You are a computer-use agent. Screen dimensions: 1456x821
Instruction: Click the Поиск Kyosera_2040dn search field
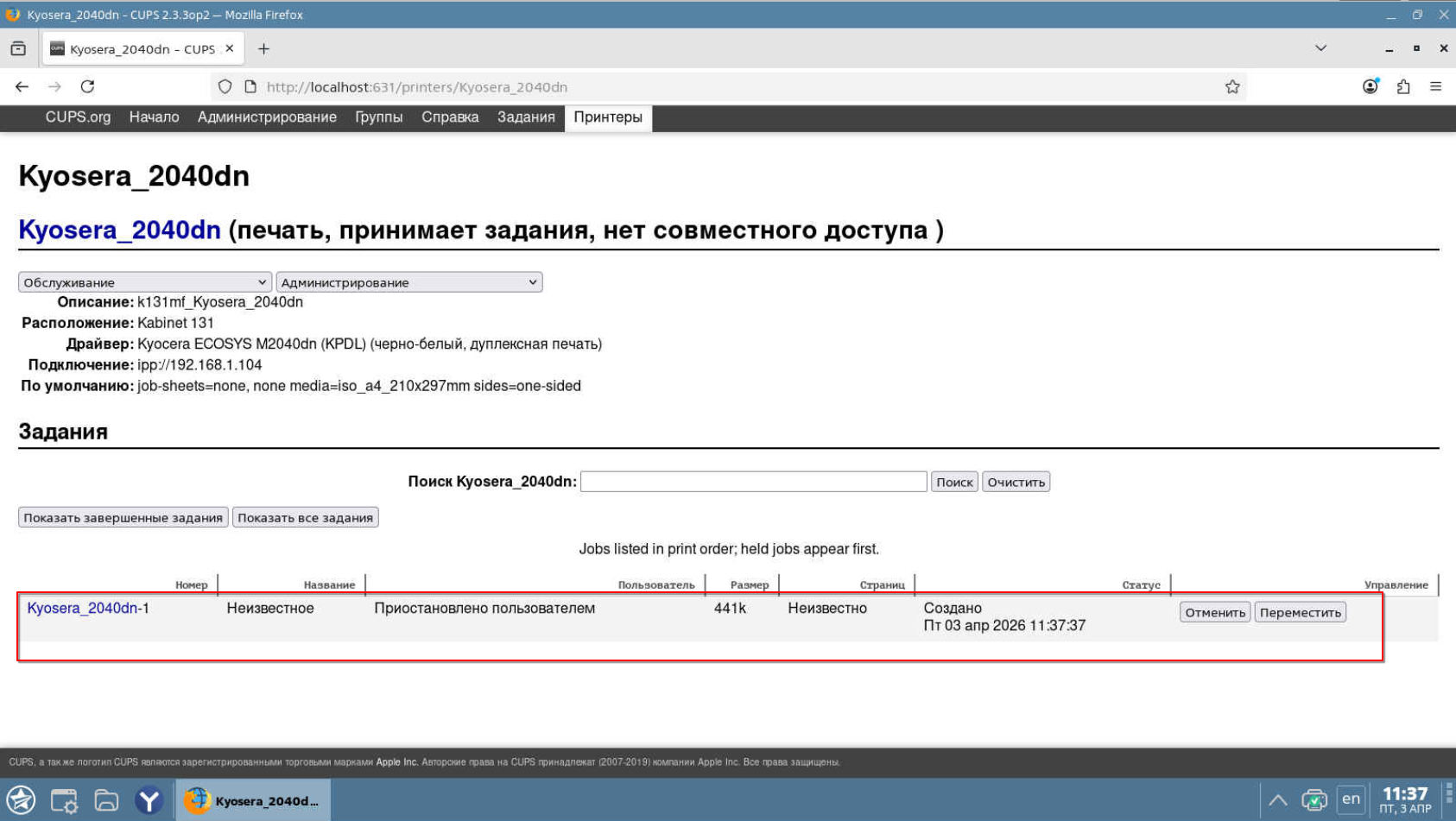(753, 482)
